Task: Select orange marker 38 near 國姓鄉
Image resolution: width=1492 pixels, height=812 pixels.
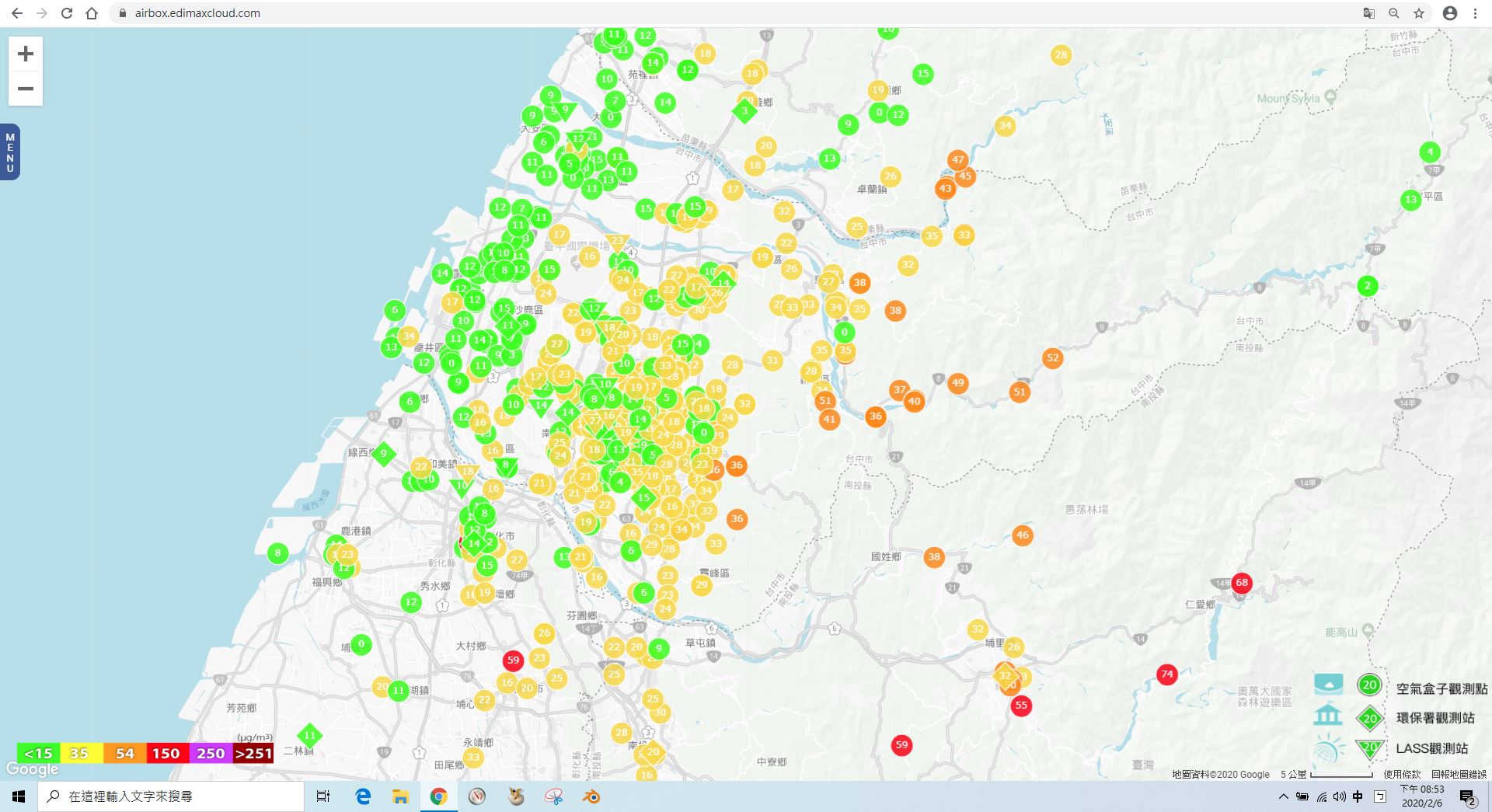Action: (934, 556)
